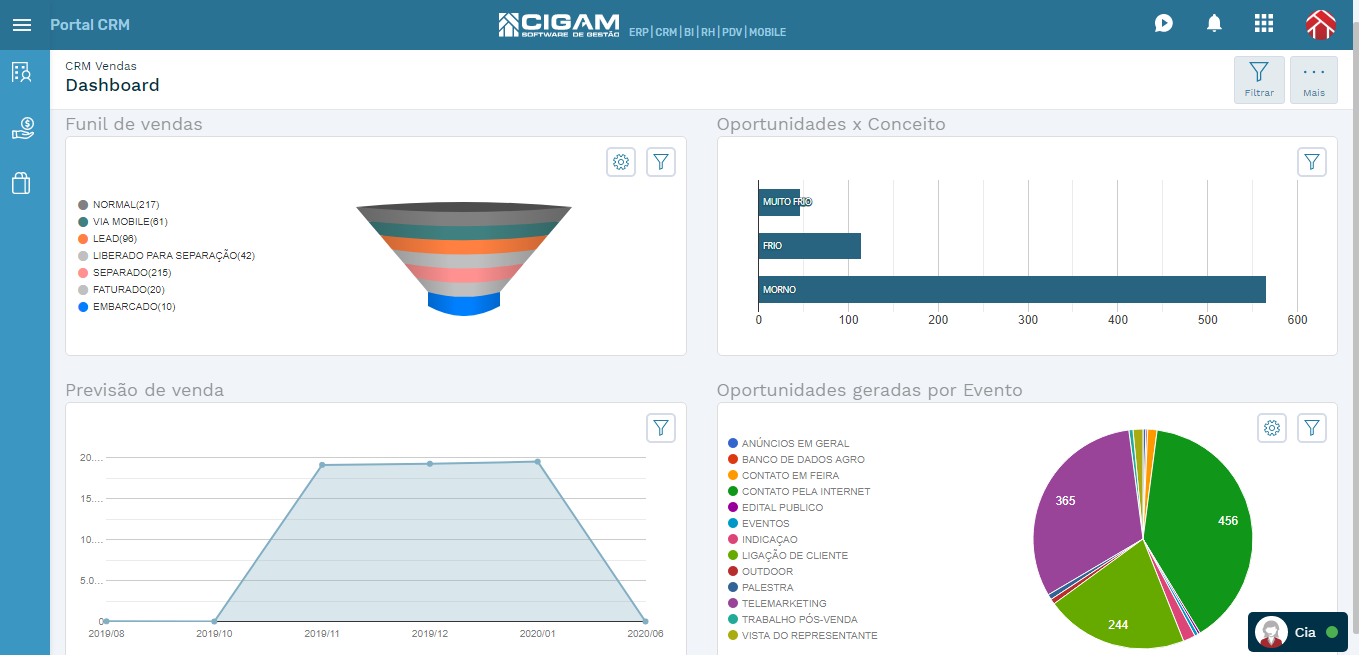This screenshot has height=655, width=1359.
Task: Click the Portal CRM title link
Action: coord(90,25)
